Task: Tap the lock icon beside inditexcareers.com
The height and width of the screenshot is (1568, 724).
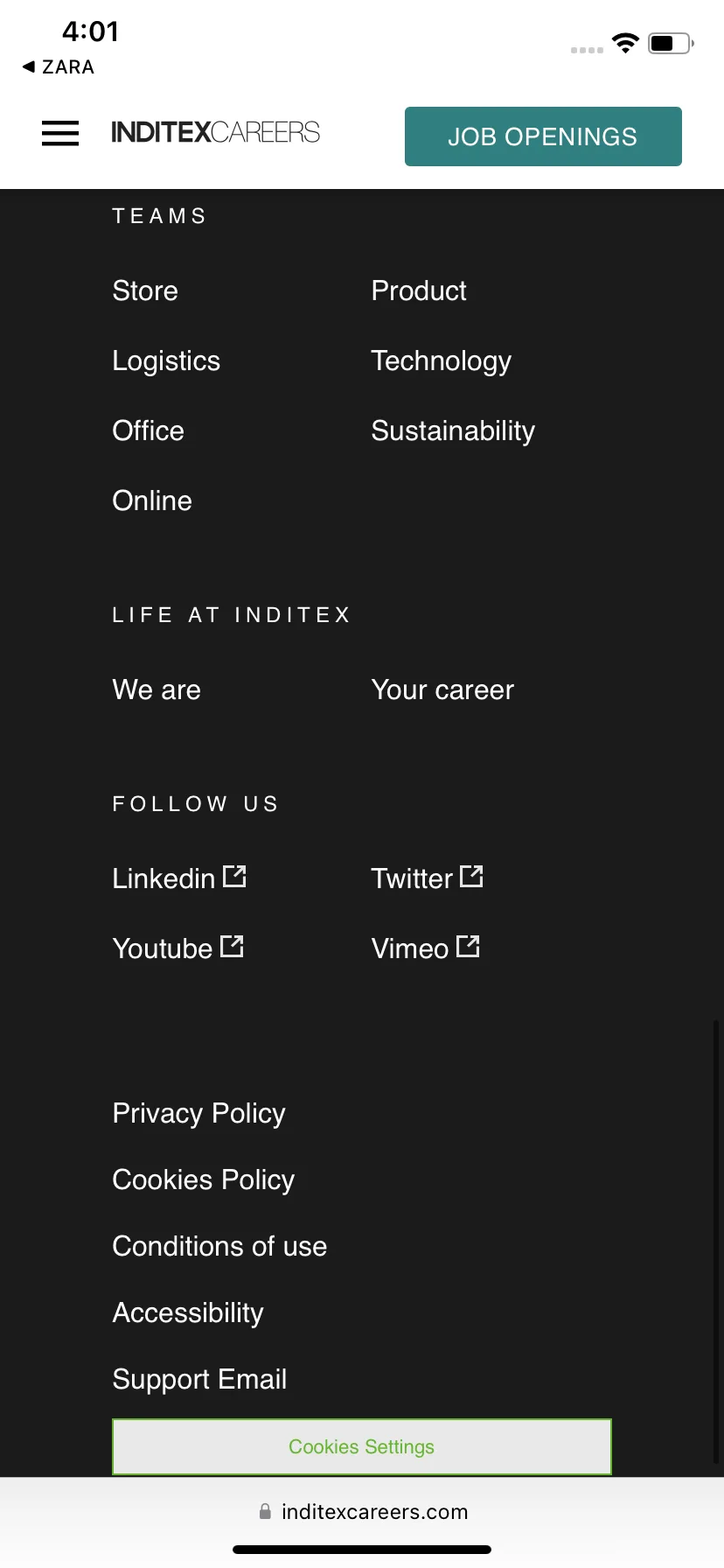Action: [x=265, y=1511]
